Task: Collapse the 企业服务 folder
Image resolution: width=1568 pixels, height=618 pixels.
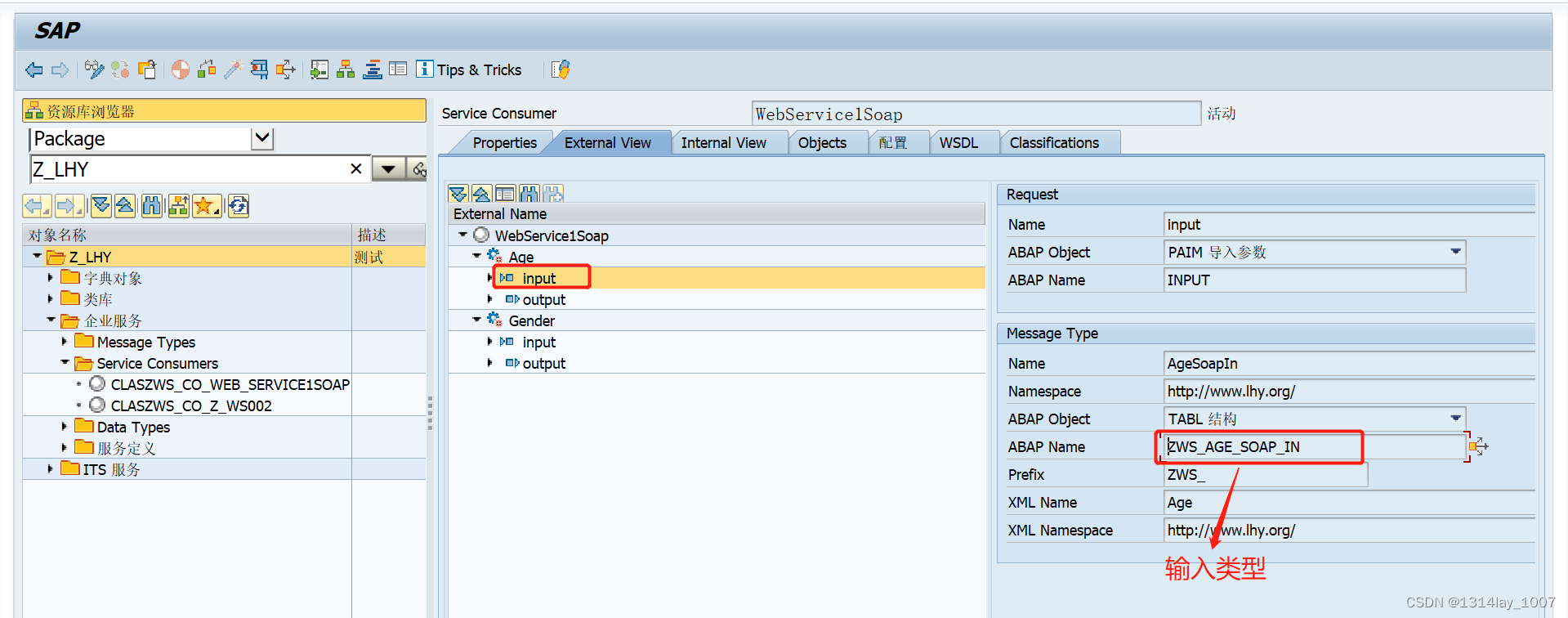Action: [51, 320]
